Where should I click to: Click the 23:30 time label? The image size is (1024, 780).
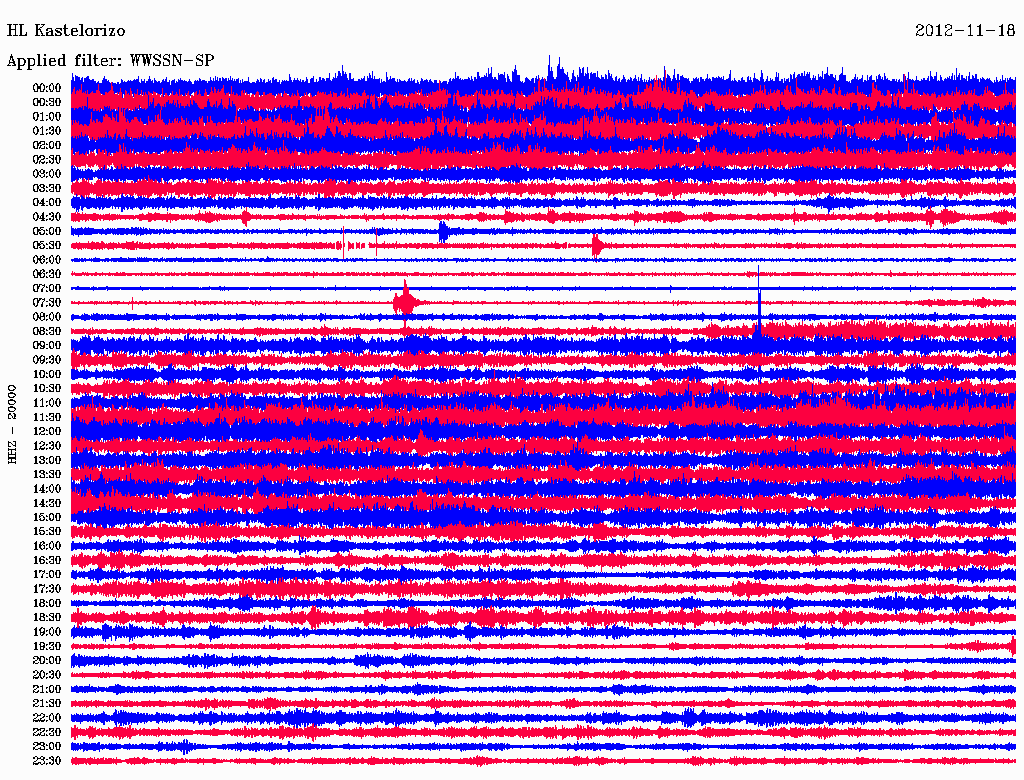coord(47,761)
